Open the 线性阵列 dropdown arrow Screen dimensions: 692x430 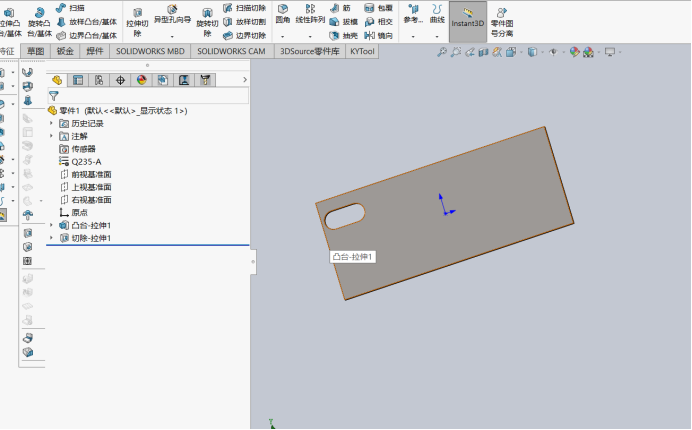[310, 36]
